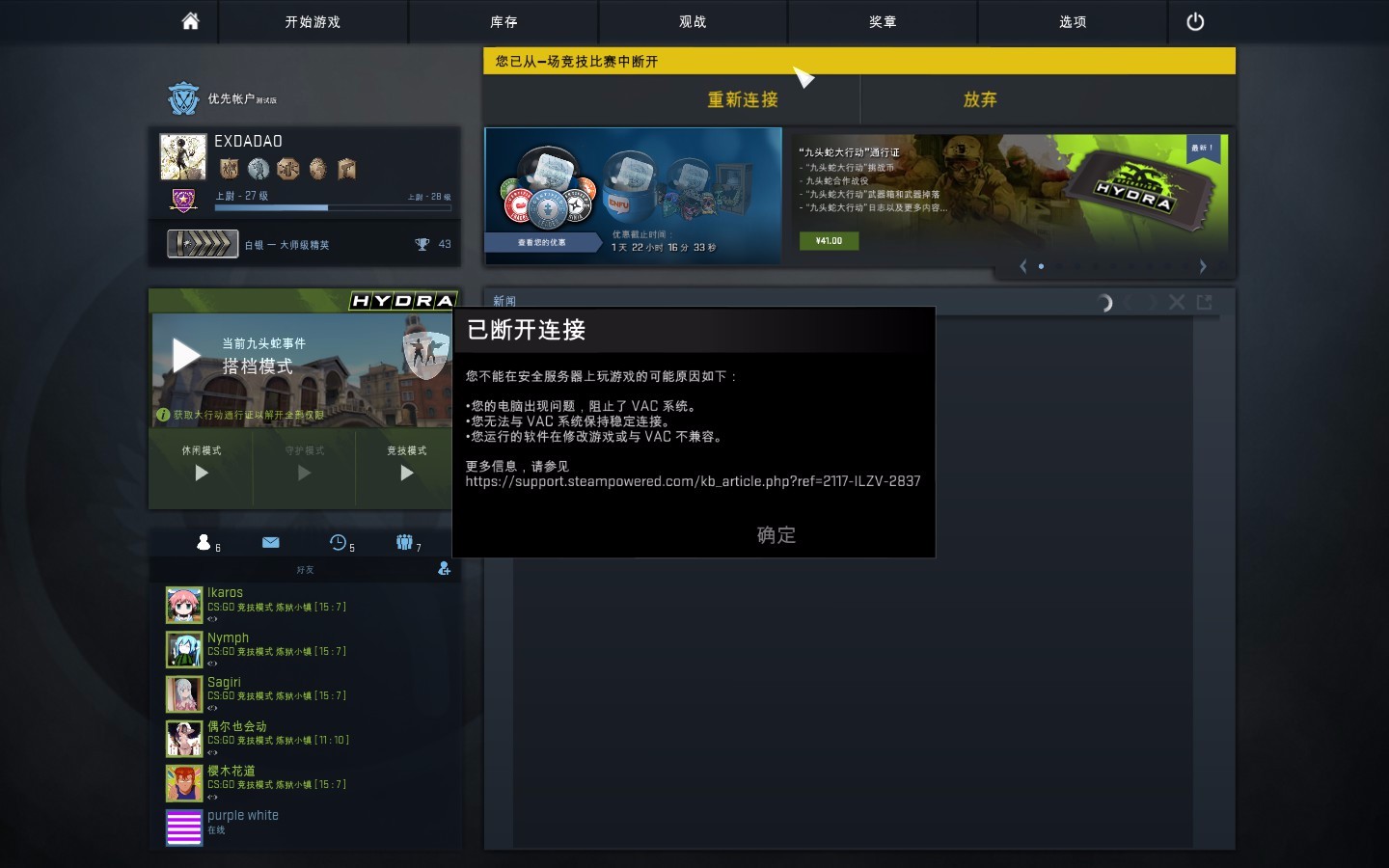Click the 新闻 news header

point(504,301)
